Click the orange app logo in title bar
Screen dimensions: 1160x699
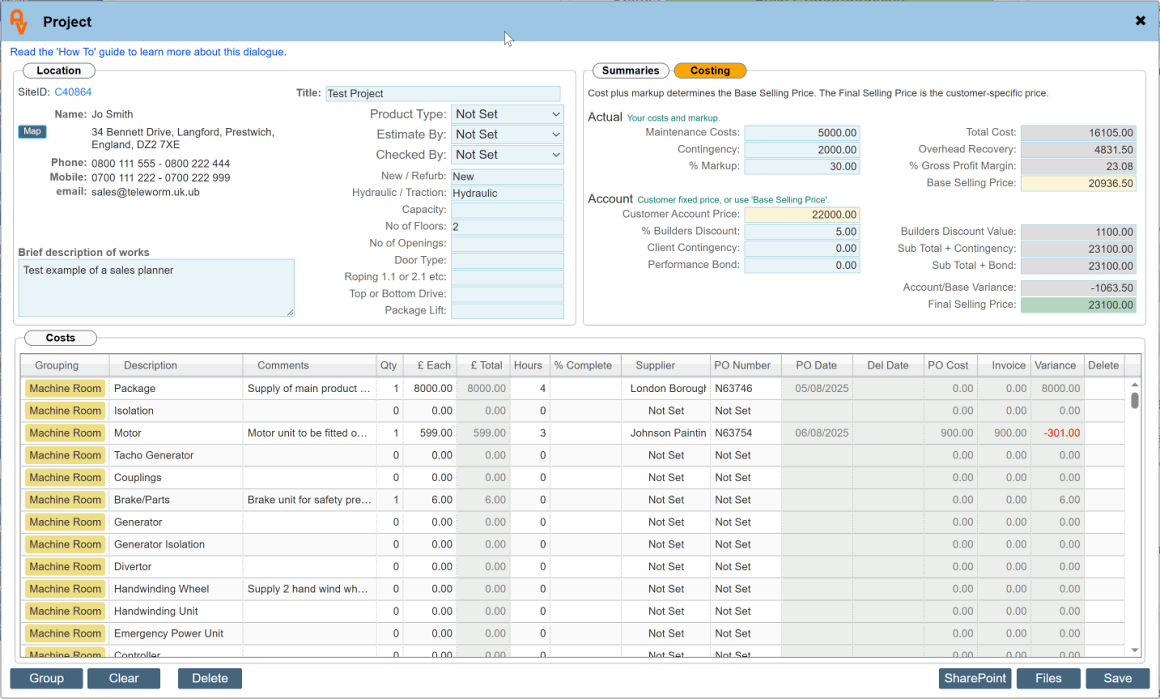[x=18, y=21]
